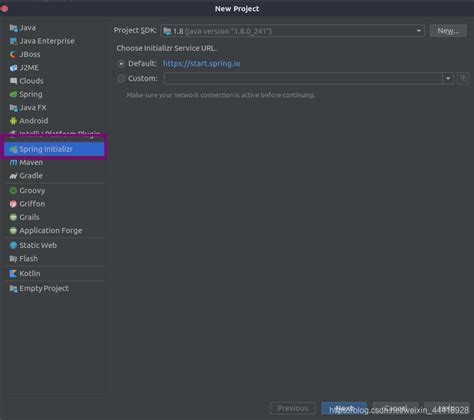Select the Grails icon
Screen dimensions: 474x420
click(13, 217)
